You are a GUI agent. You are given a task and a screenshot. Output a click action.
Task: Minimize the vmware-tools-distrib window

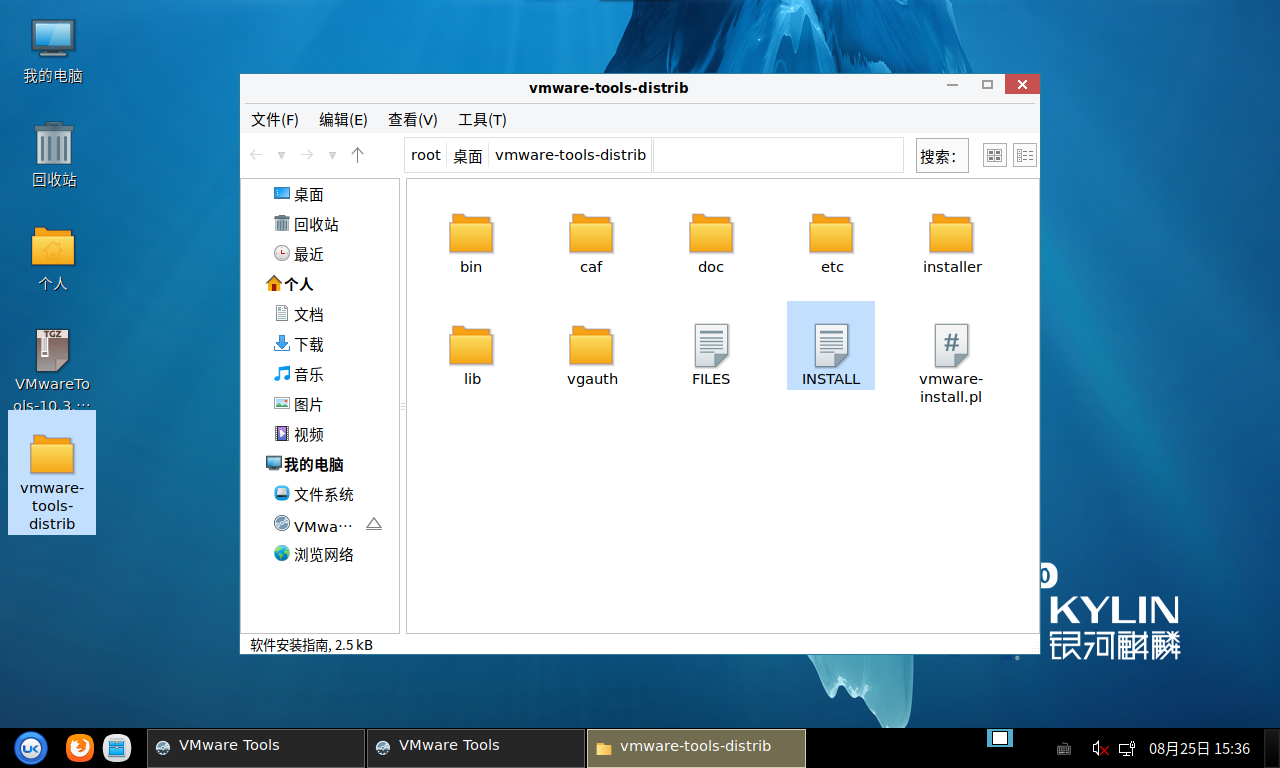pyautogui.click(x=954, y=85)
